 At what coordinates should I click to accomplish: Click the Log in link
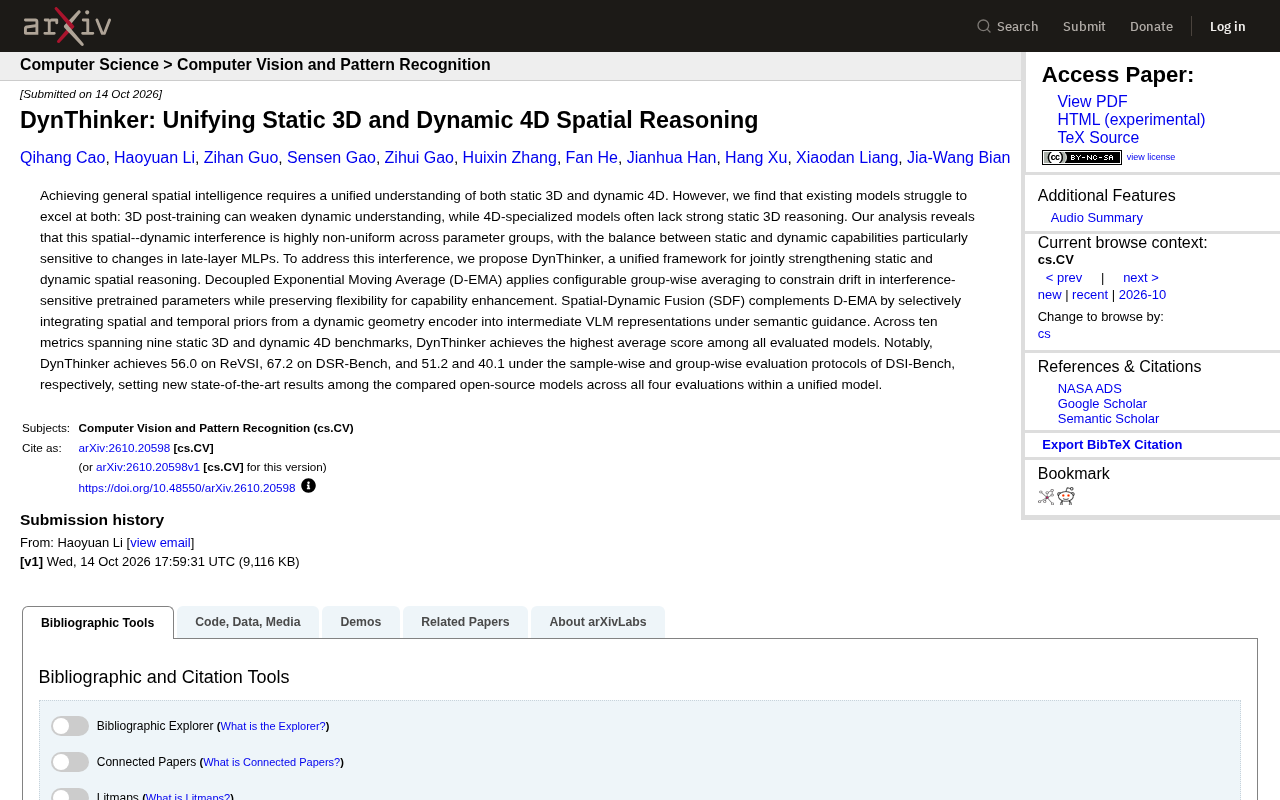(x=1228, y=26)
